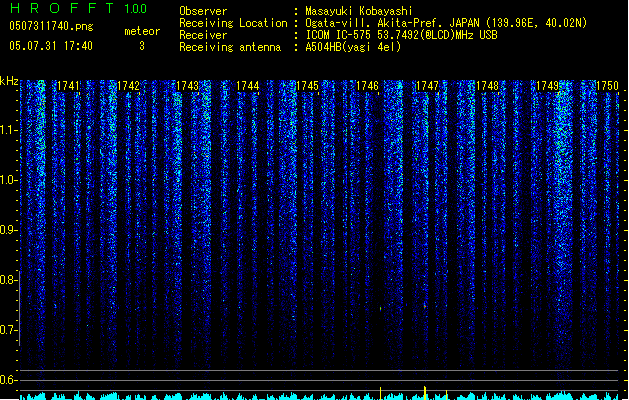
Task: Click the 1750 time marker
Action: point(607,86)
